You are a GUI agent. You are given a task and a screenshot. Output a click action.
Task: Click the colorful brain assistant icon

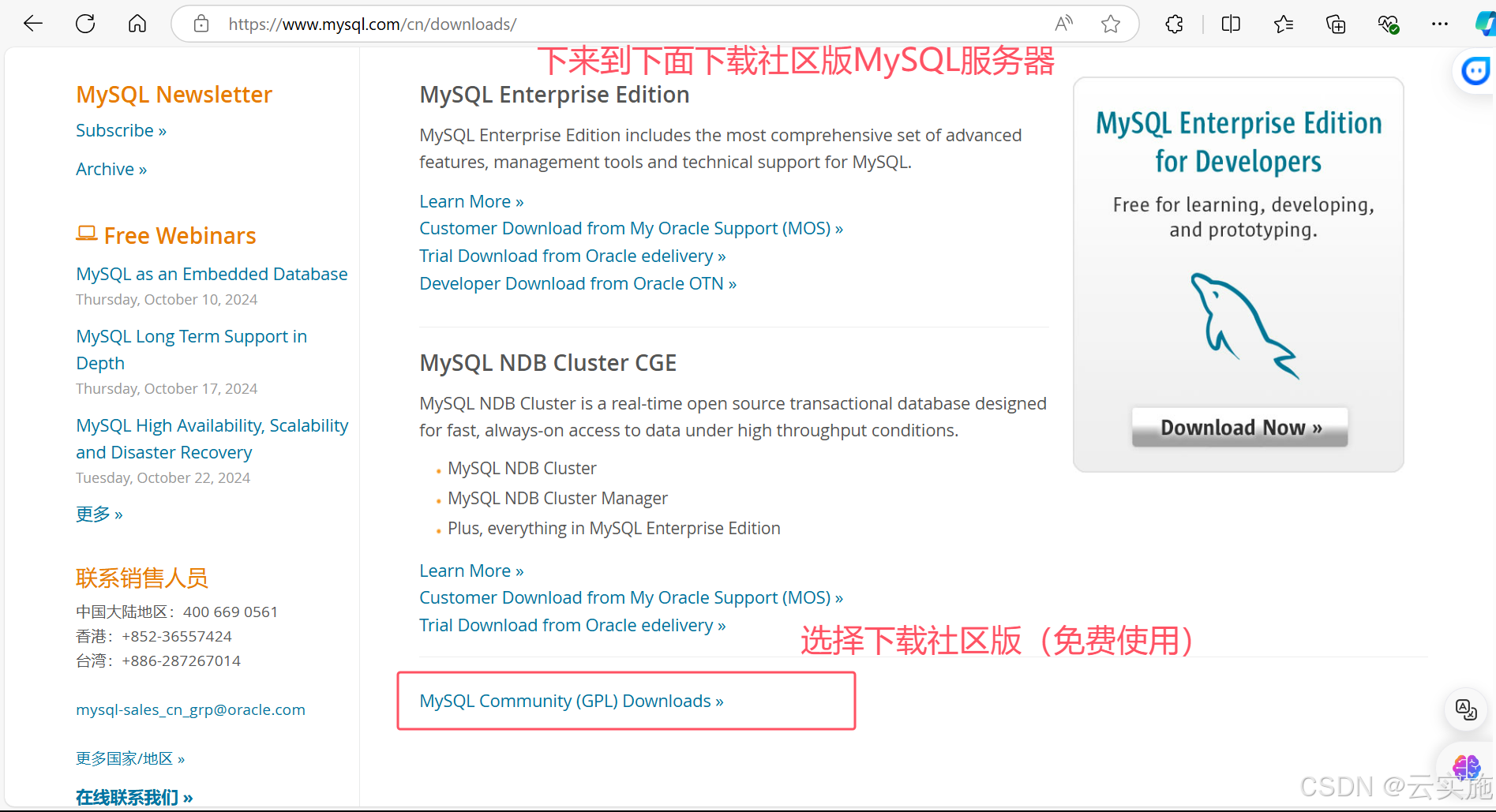[x=1466, y=766]
